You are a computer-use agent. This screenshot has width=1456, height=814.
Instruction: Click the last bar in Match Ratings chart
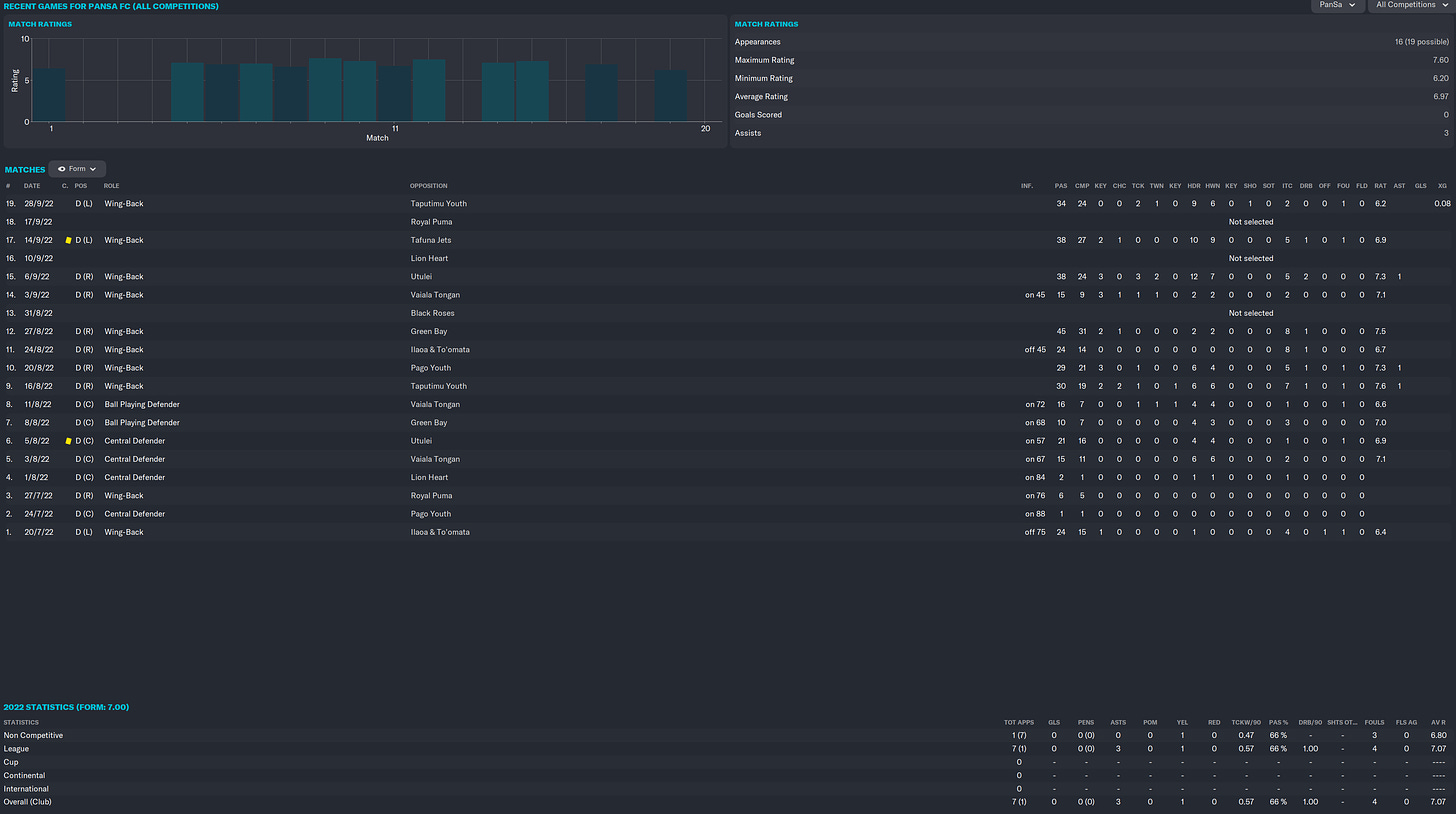pyautogui.click(x=671, y=96)
